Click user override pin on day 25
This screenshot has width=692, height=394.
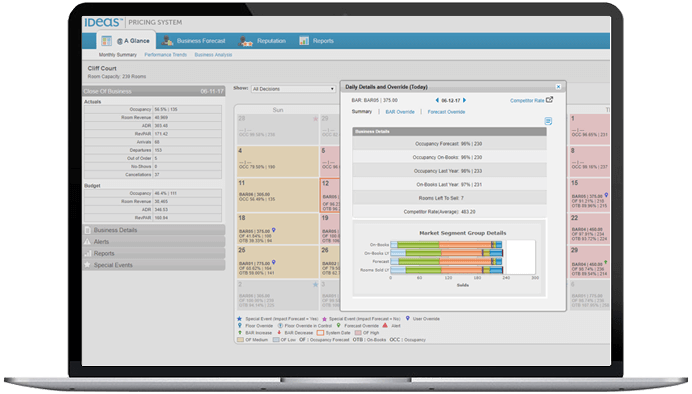274,263
